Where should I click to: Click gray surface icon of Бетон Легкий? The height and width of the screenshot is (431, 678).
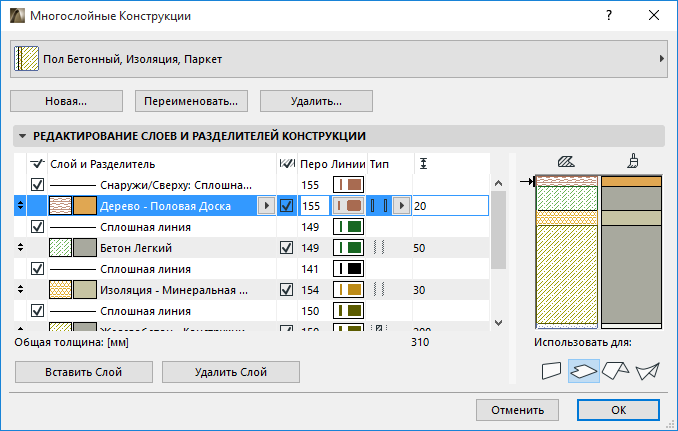pyautogui.click(x=85, y=248)
